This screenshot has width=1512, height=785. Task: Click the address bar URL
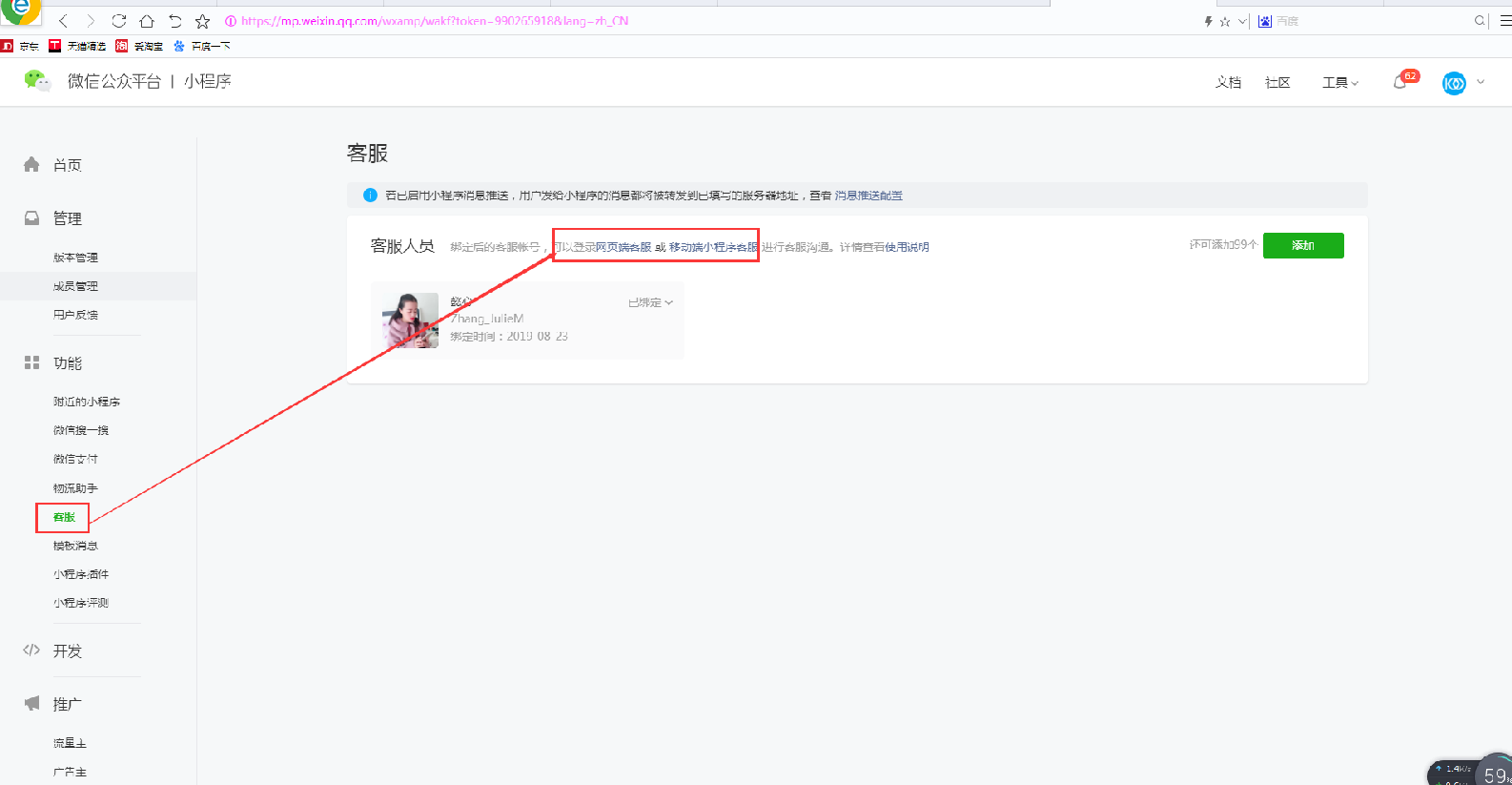(x=435, y=21)
